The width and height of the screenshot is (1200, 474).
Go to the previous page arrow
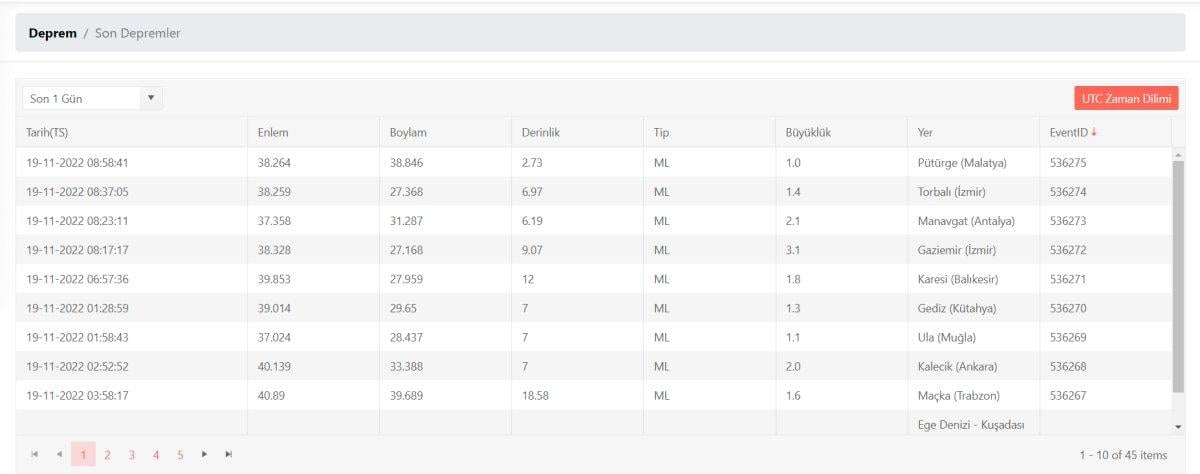[x=59, y=455]
